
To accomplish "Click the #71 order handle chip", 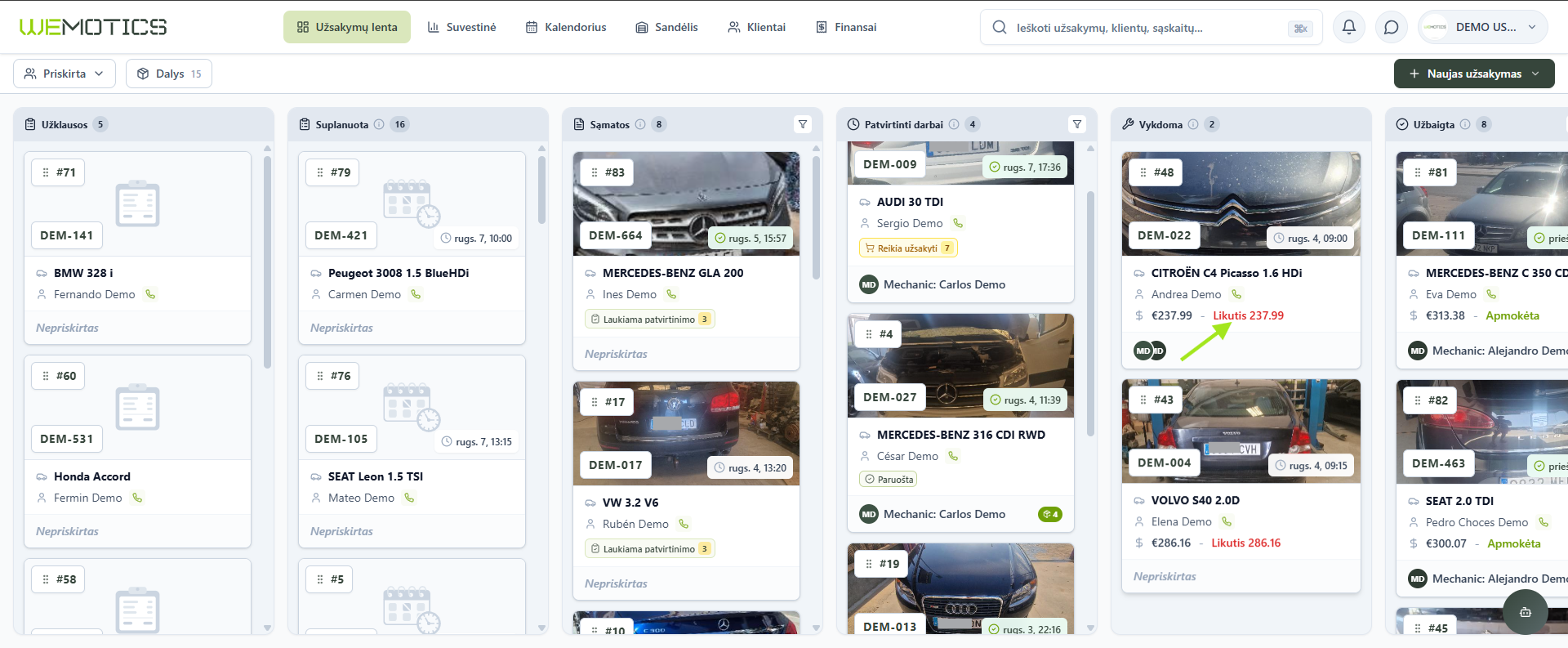I will 58,172.
